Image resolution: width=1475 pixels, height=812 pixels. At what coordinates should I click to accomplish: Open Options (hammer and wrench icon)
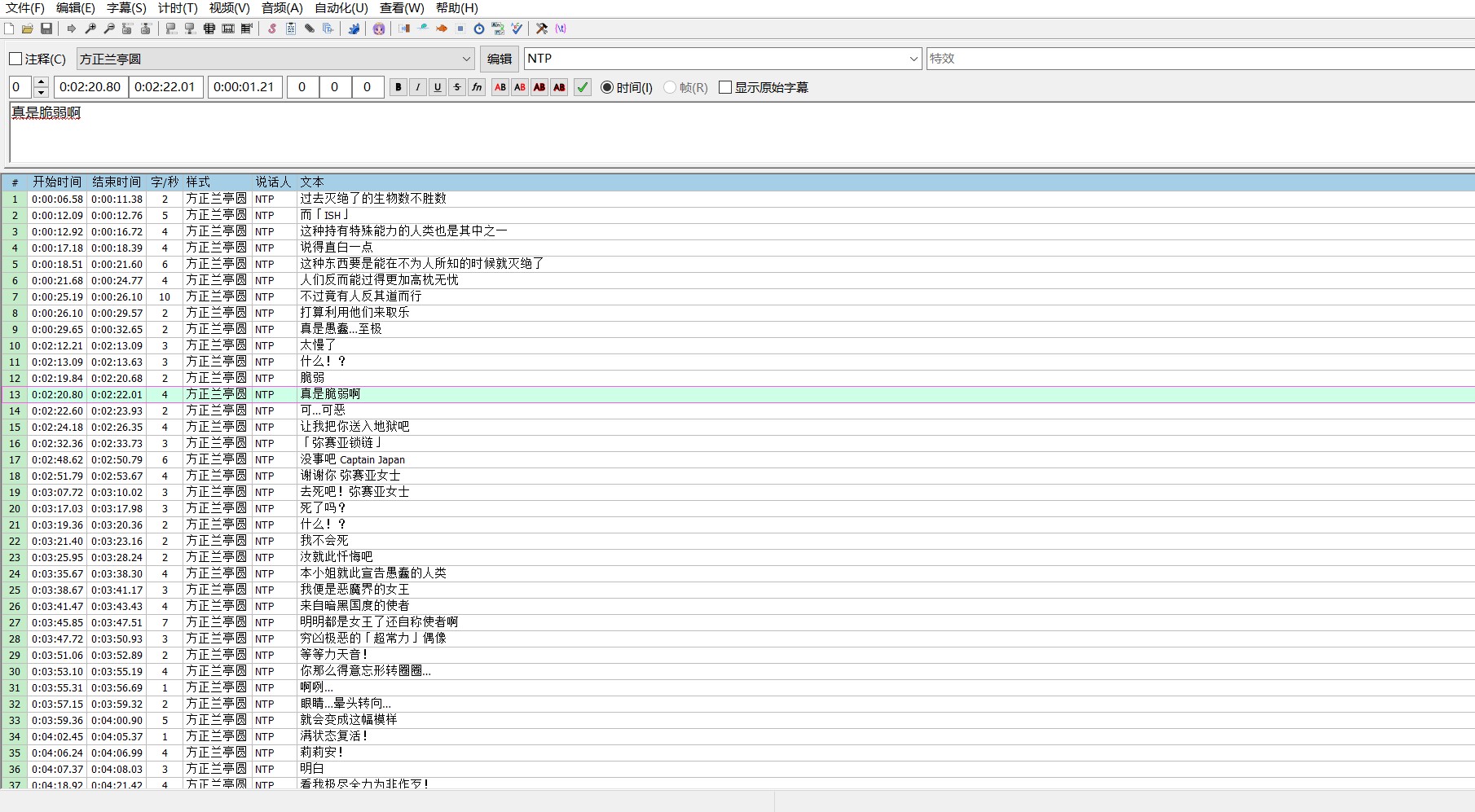coord(542,29)
